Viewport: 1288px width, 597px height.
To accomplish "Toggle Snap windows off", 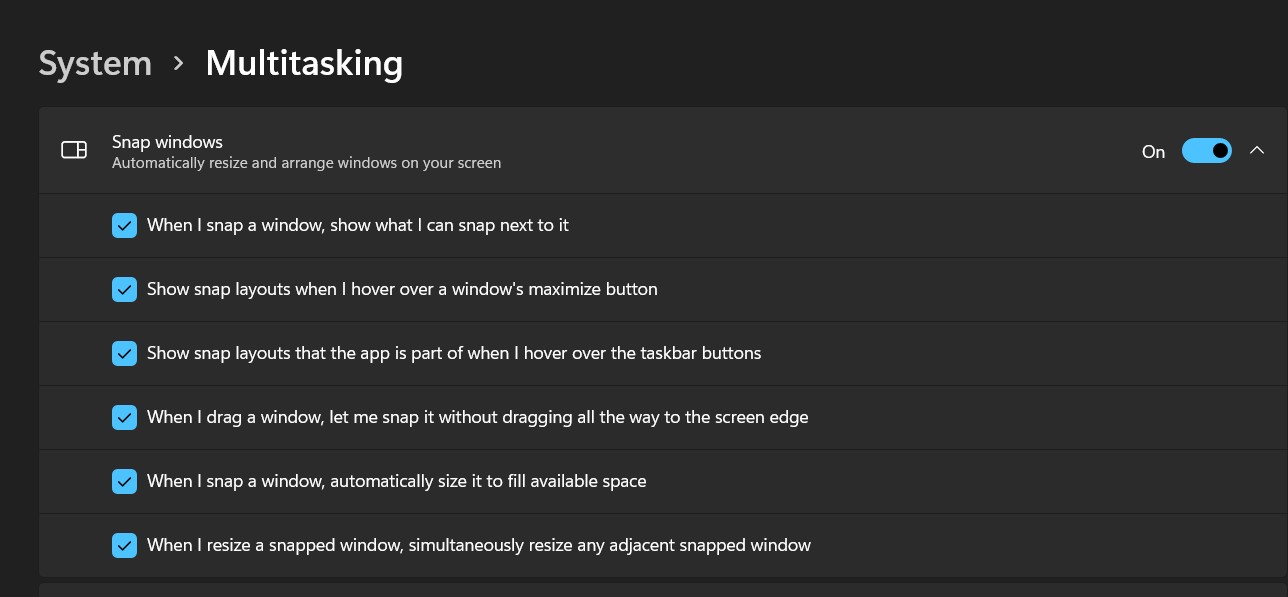I will (x=1207, y=150).
